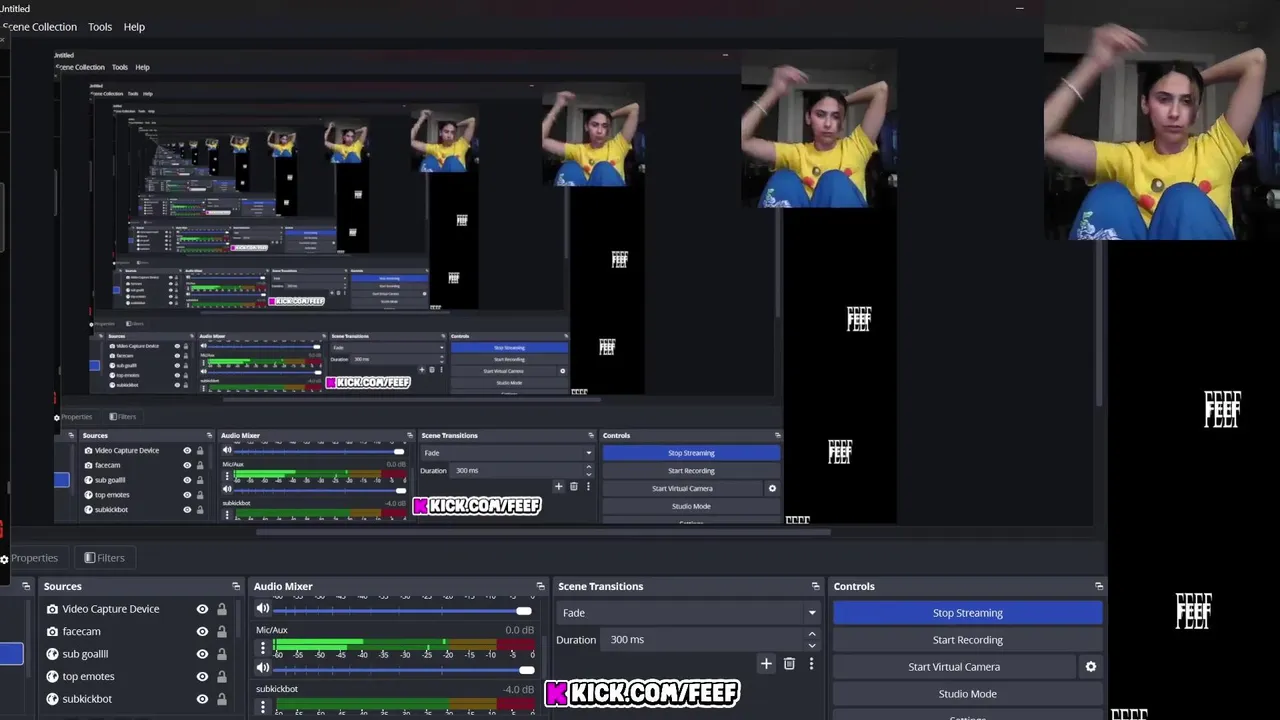The image size is (1280, 720).
Task: Open the Tools menu
Action: coord(100,27)
